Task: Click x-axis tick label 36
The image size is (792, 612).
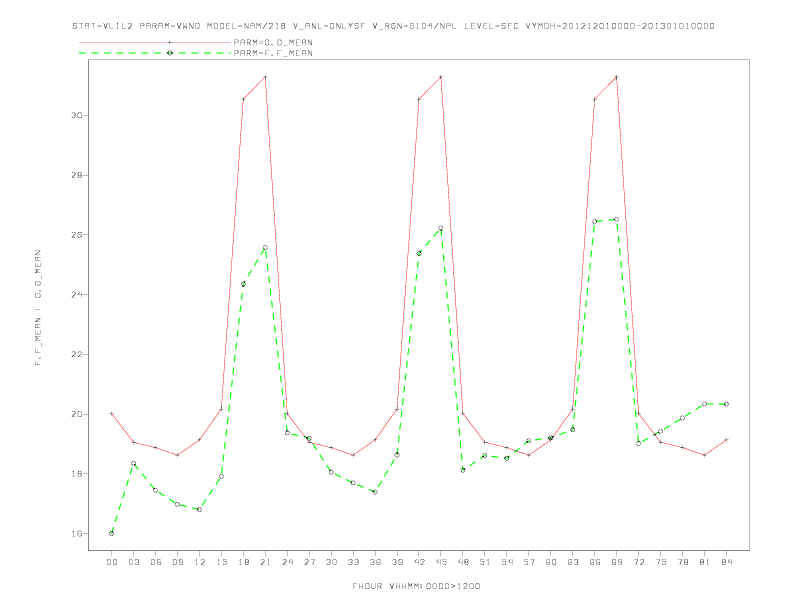Action: coord(375,562)
